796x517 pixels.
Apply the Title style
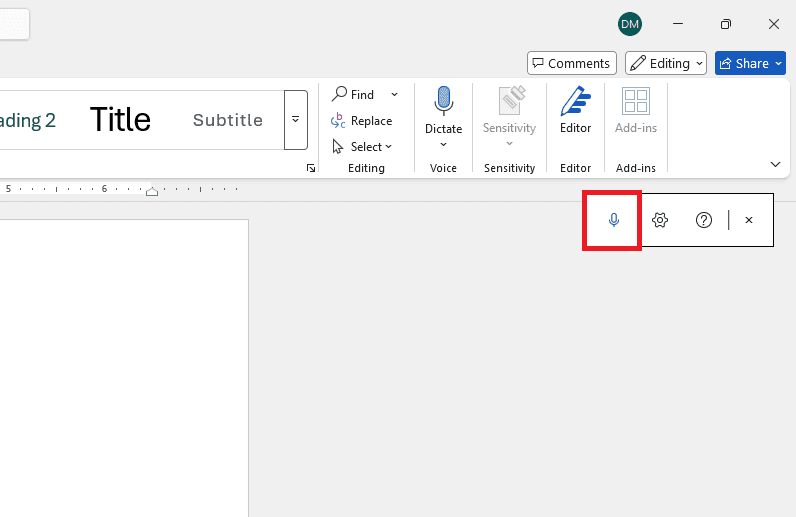point(120,120)
